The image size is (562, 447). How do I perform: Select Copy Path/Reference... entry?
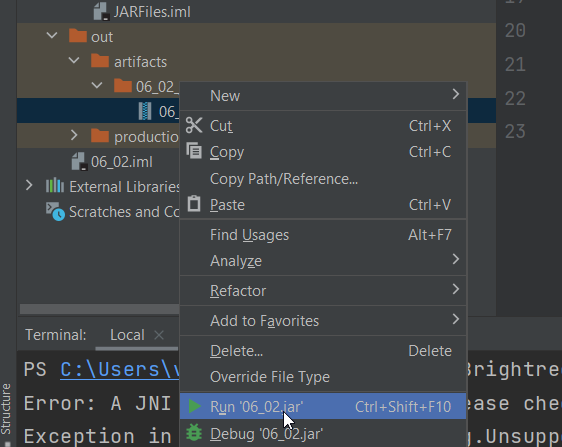click(323, 179)
